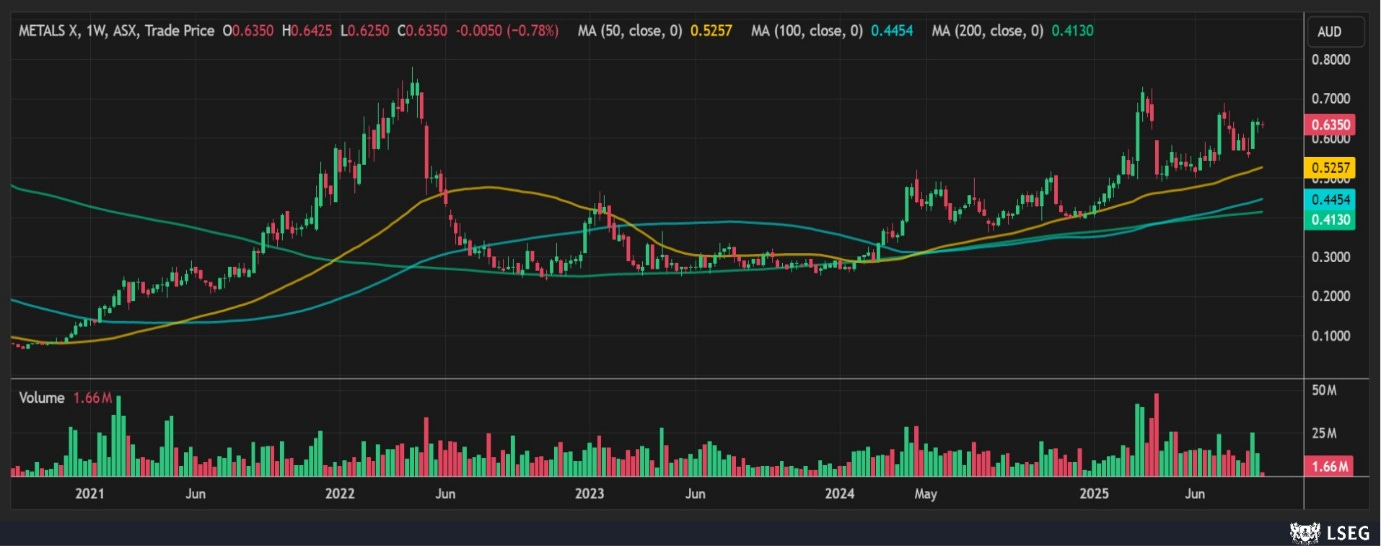The width and height of the screenshot is (1381, 546).
Task: Click the May time axis label
Action: coord(925,494)
